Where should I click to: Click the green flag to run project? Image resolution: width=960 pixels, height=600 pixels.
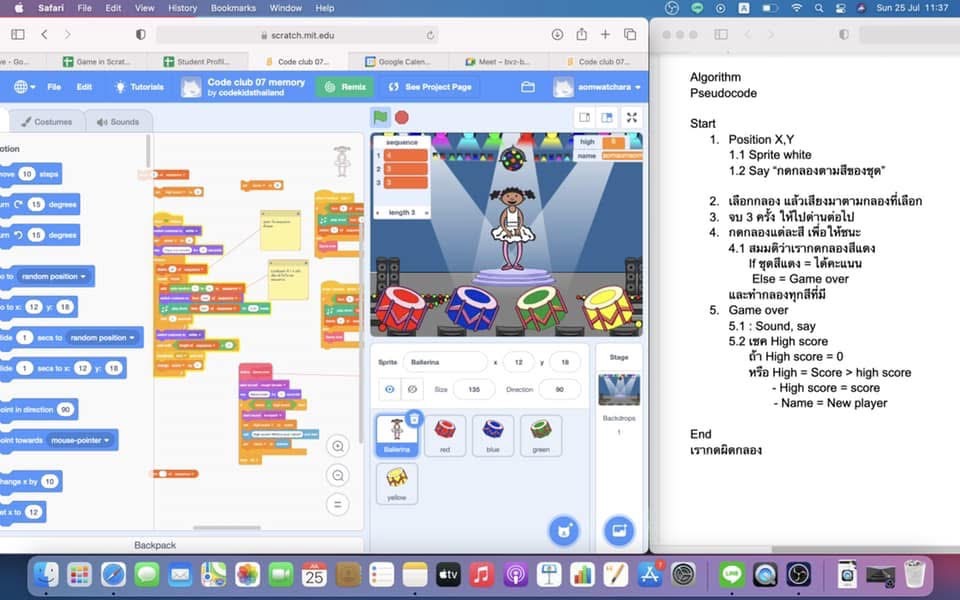coord(380,117)
